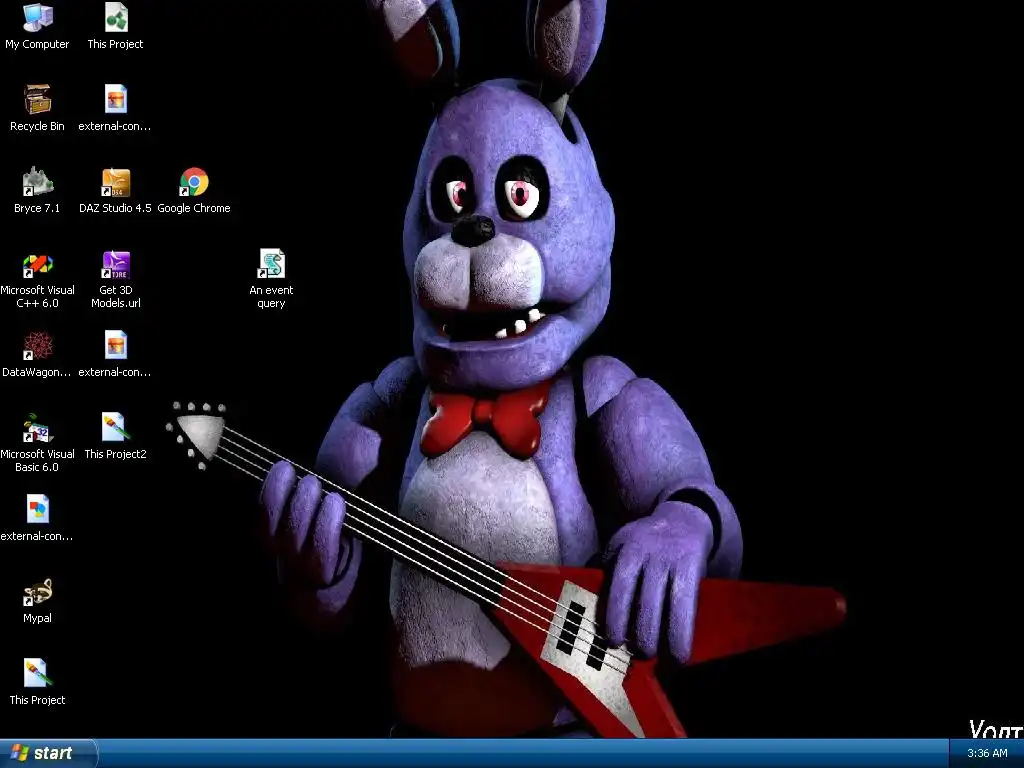Open the Windows start menu
The height and width of the screenshot is (768, 1024).
pyautogui.click(x=48, y=753)
